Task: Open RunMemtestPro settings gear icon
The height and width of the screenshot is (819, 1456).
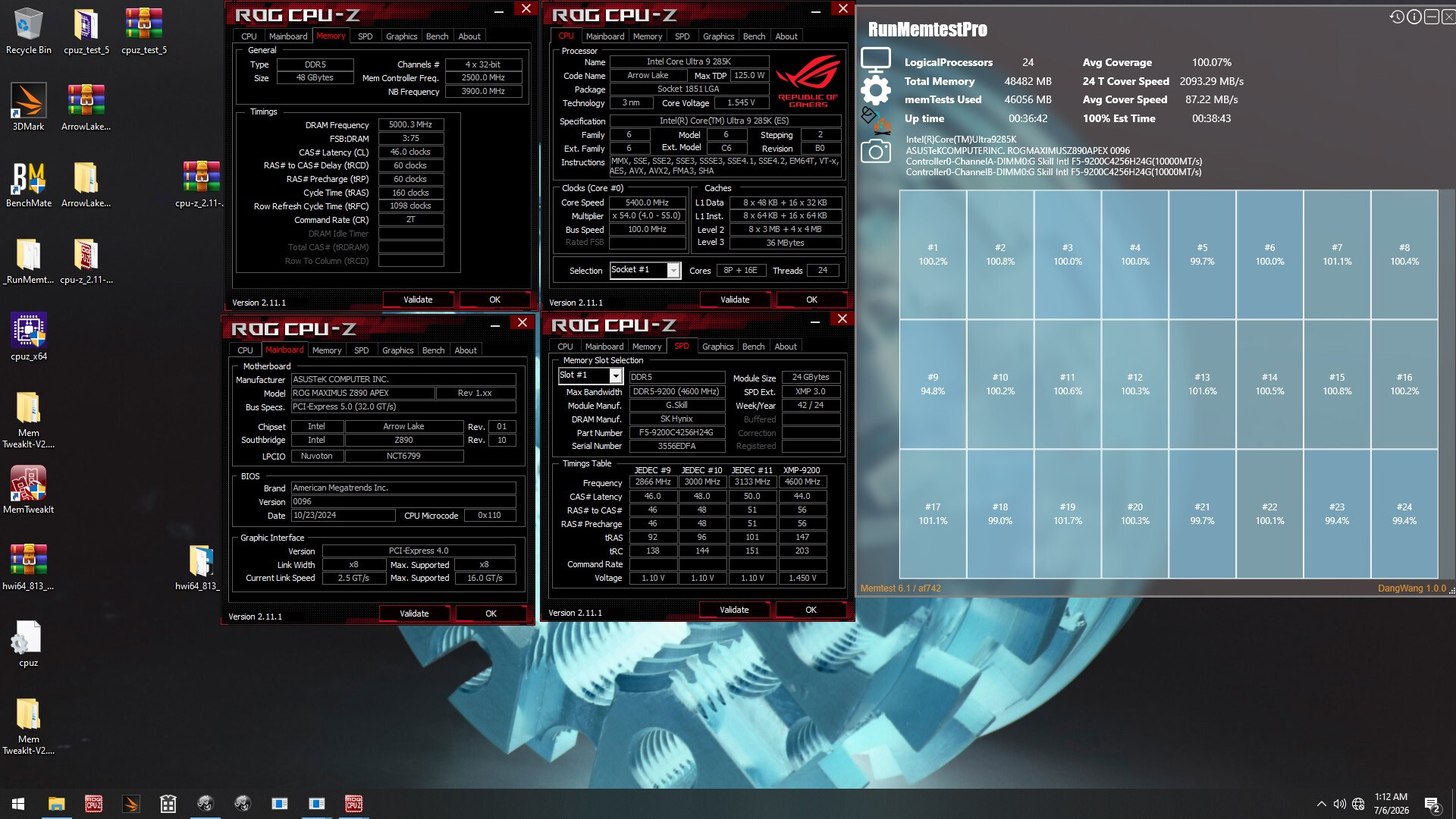Action: pyautogui.click(x=876, y=90)
